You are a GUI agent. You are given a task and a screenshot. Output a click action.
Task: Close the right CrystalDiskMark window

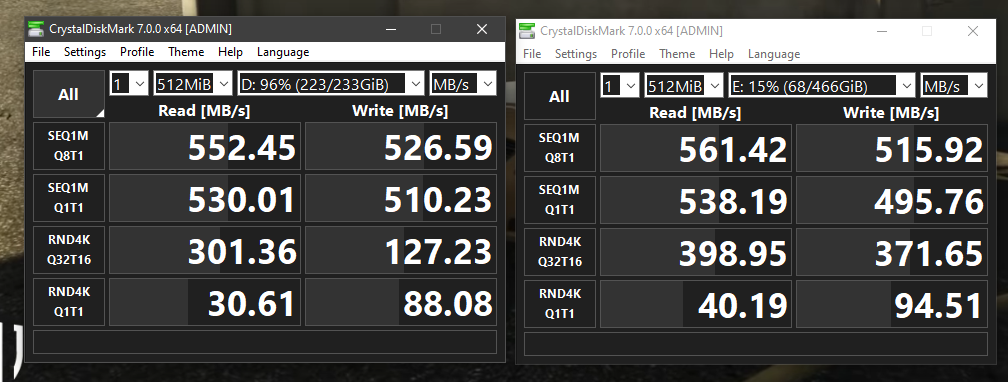point(973,31)
